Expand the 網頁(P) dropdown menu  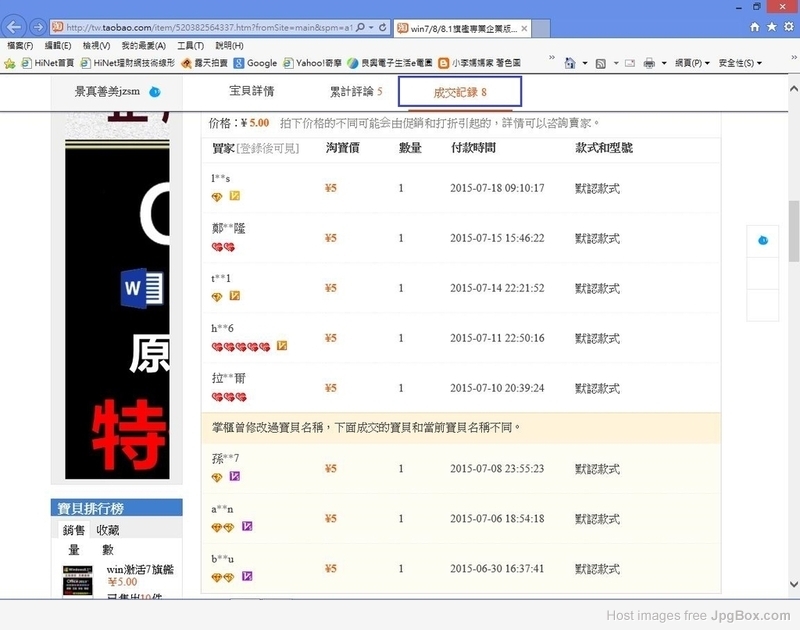691,63
